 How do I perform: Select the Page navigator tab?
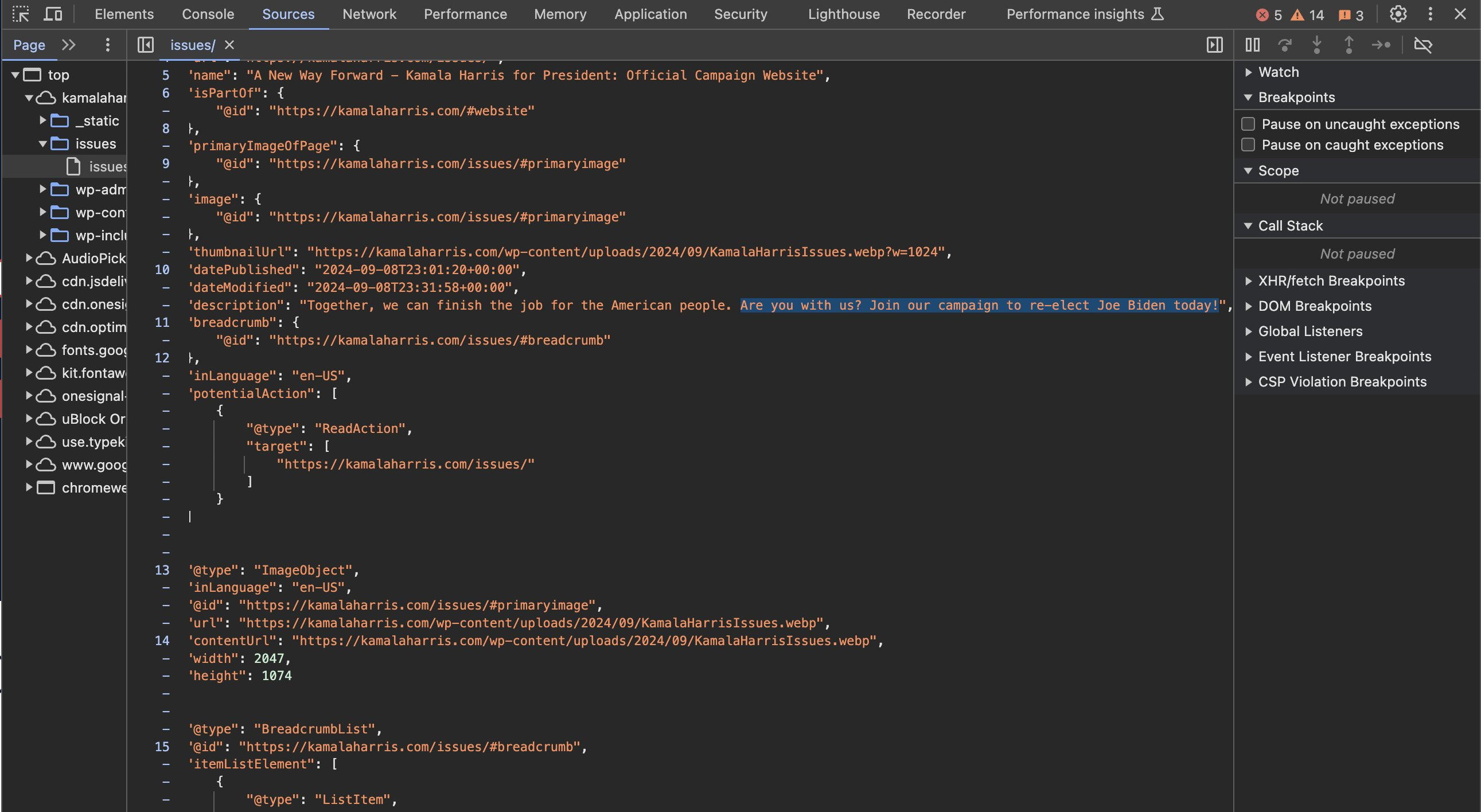coord(29,45)
